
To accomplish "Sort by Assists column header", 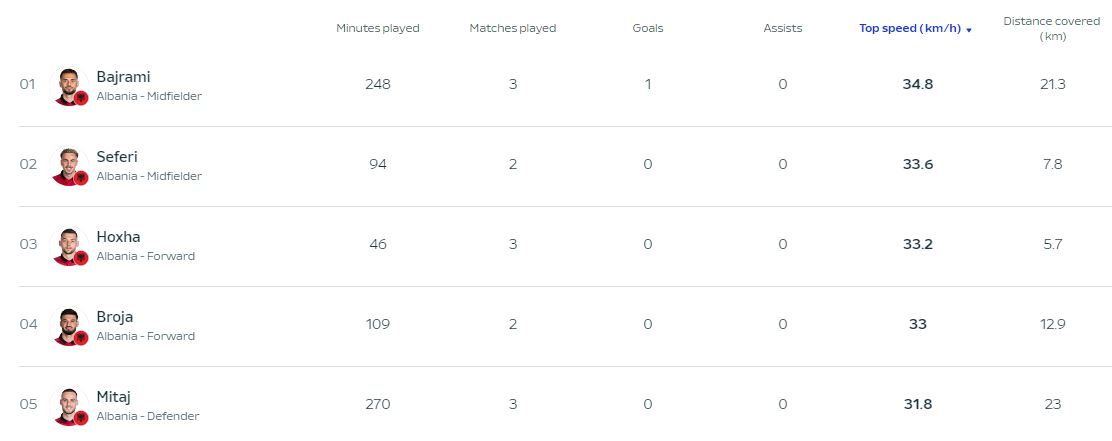I will point(783,28).
